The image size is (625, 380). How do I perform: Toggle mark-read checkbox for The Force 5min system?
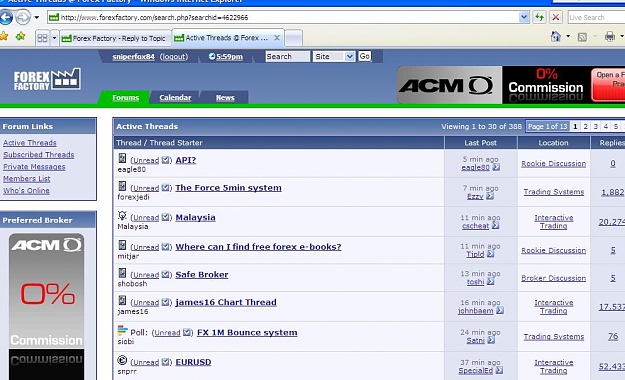[165, 188]
